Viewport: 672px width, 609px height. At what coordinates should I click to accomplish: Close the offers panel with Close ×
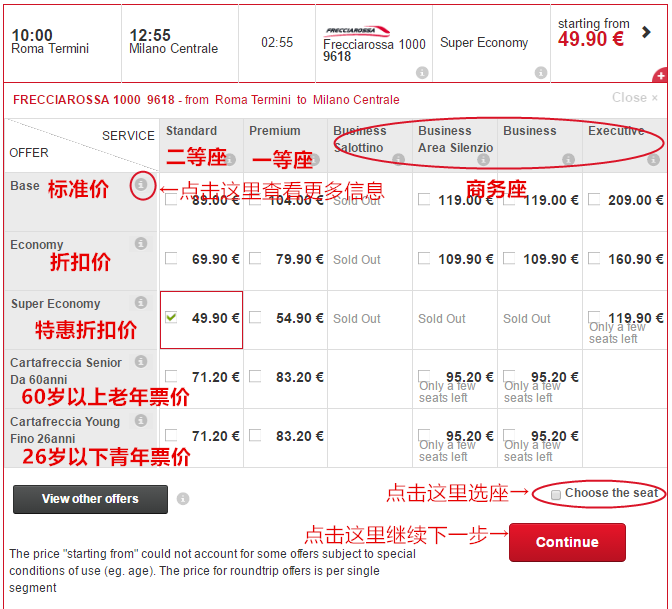(635, 98)
